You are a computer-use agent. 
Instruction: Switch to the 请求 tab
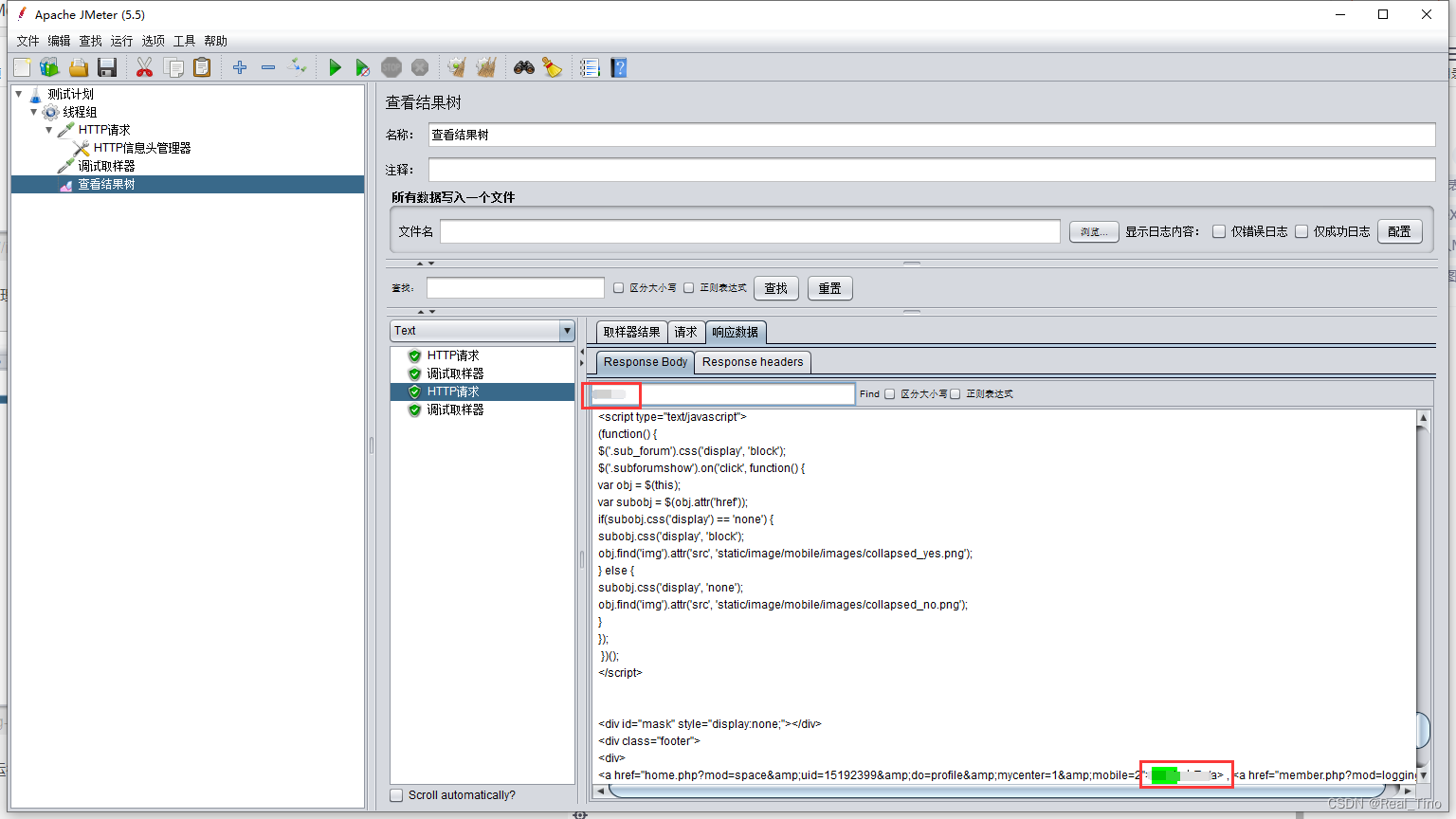point(685,332)
